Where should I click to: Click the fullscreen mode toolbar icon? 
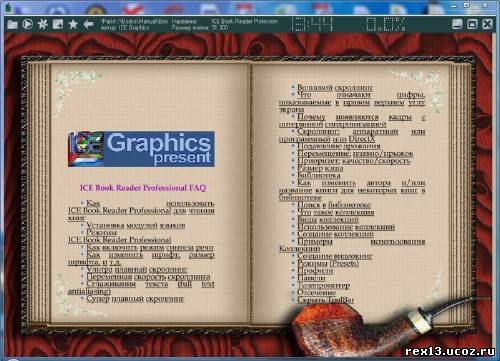point(58,24)
